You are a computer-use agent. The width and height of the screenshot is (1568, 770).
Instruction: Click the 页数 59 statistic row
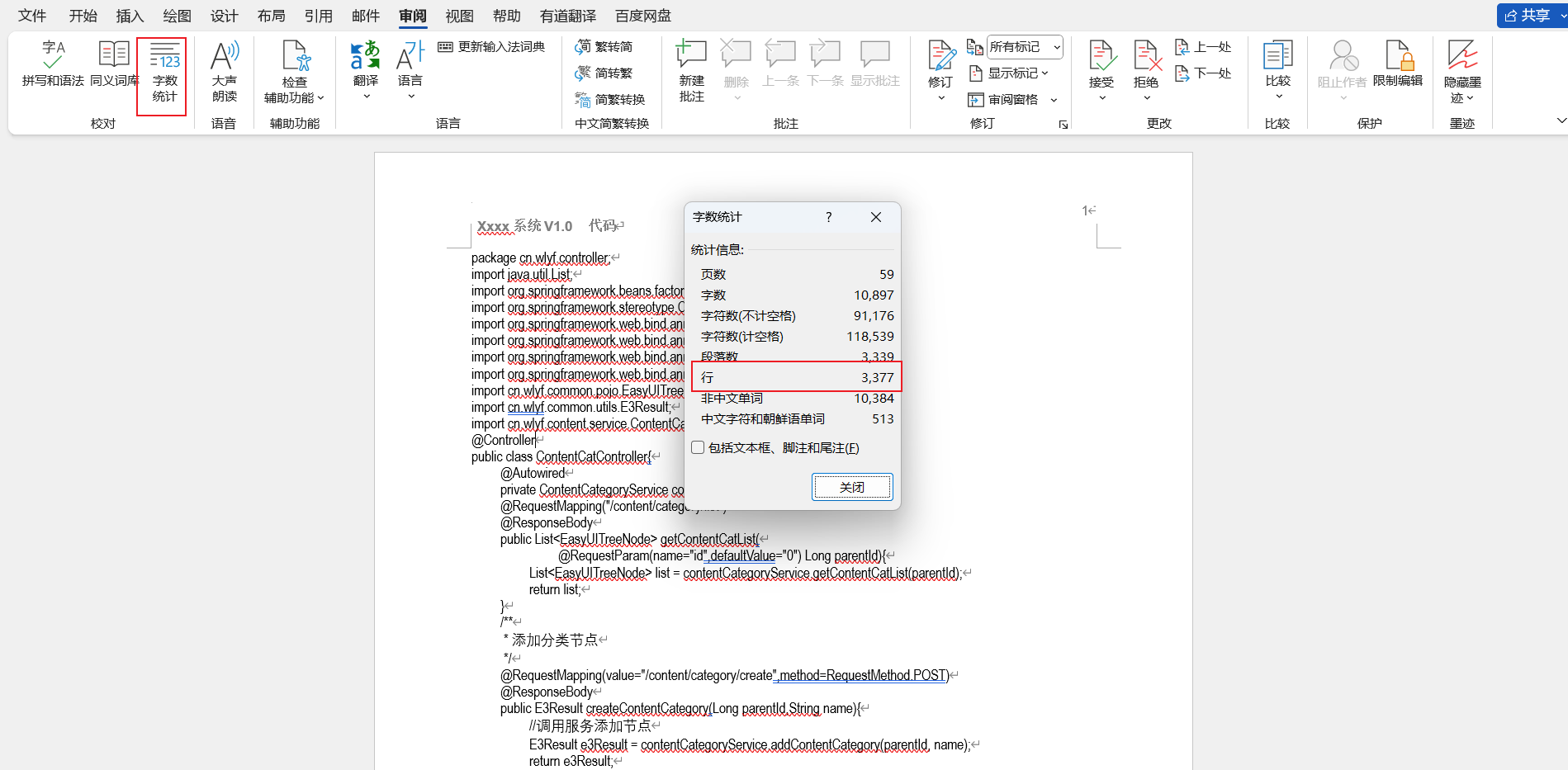pyautogui.click(x=797, y=274)
